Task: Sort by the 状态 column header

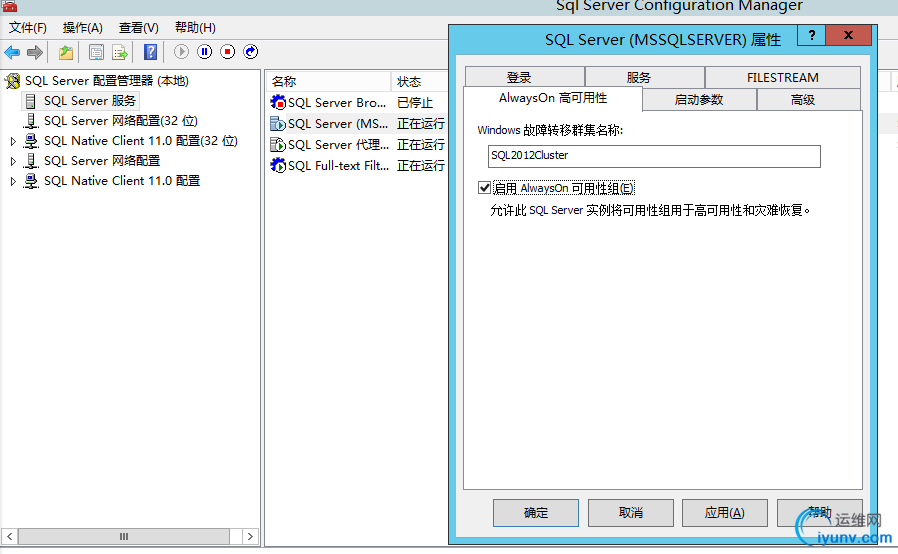Action: (x=420, y=81)
